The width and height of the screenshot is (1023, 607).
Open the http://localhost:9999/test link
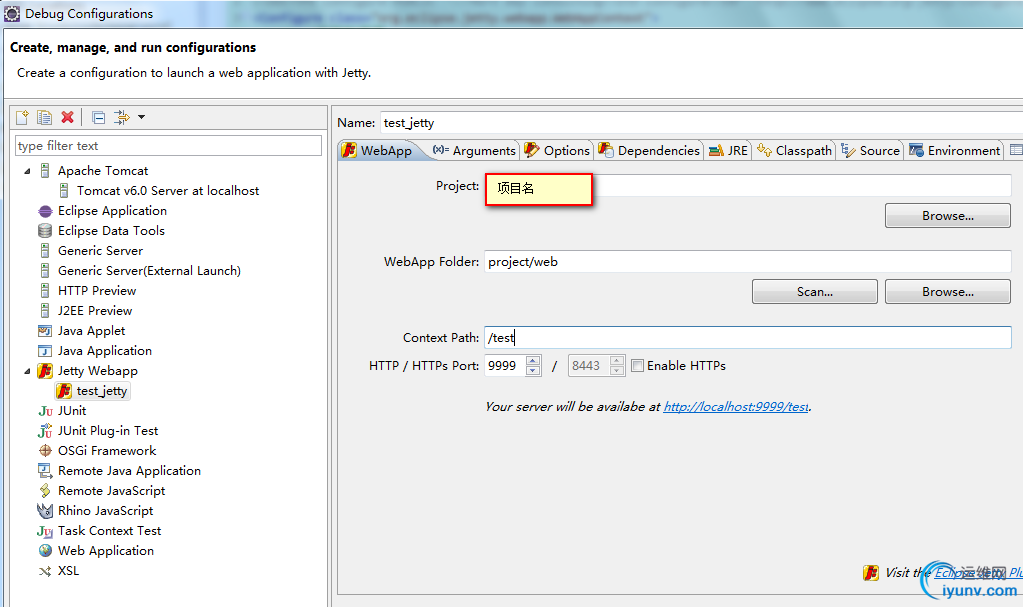pyautogui.click(x=736, y=407)
